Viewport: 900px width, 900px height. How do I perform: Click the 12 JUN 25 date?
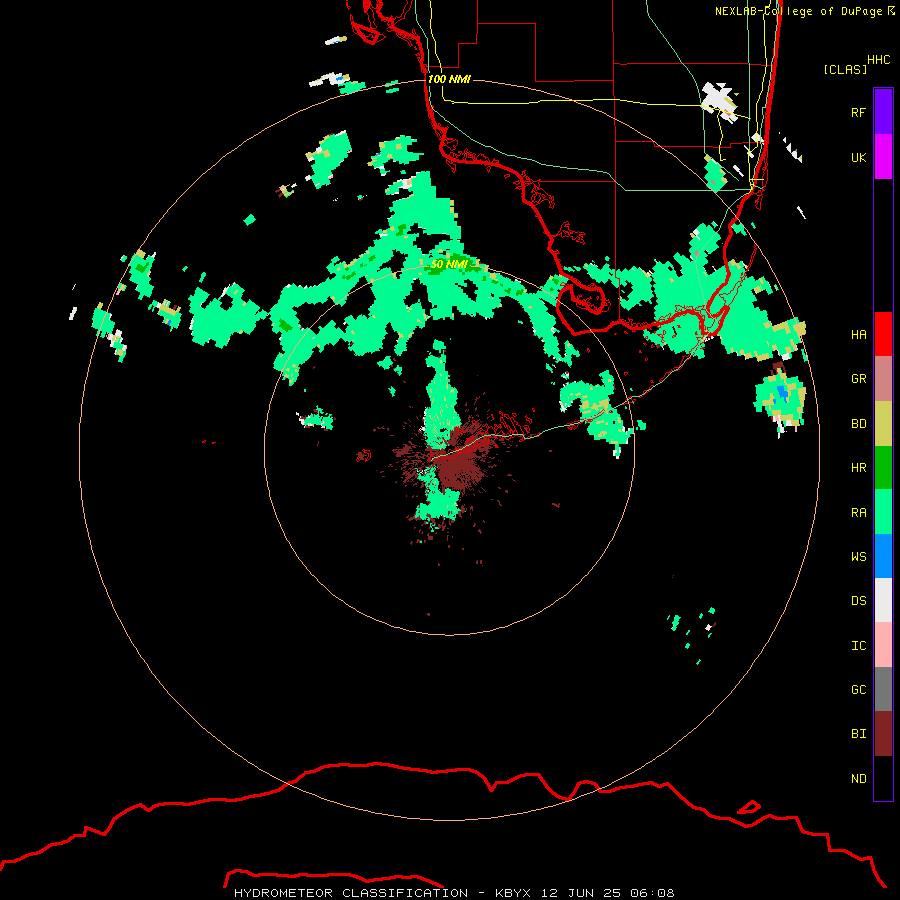click(x=581, y=893)
